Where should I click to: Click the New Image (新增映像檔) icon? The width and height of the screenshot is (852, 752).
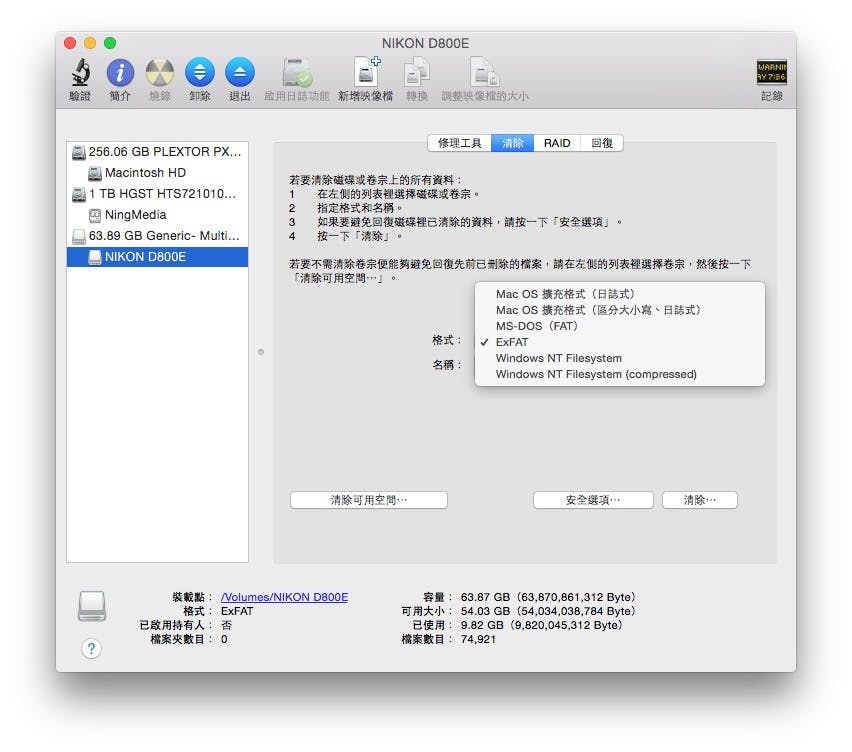(x=366, y=72)
